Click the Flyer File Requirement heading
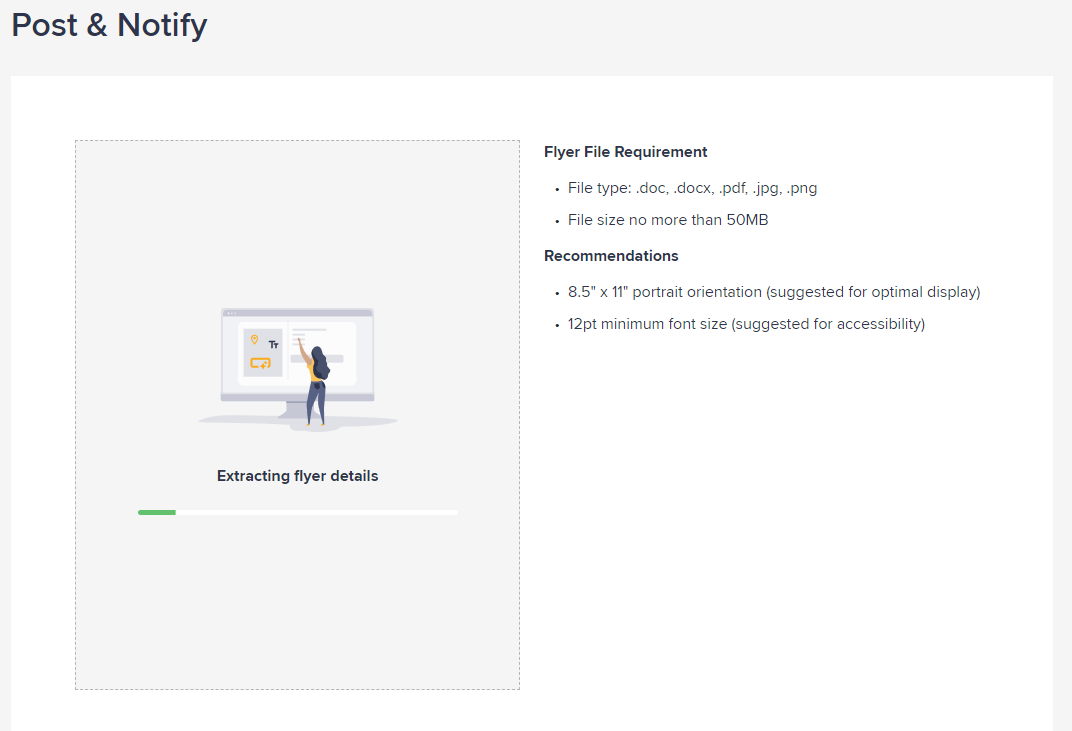 coord(626,152)
